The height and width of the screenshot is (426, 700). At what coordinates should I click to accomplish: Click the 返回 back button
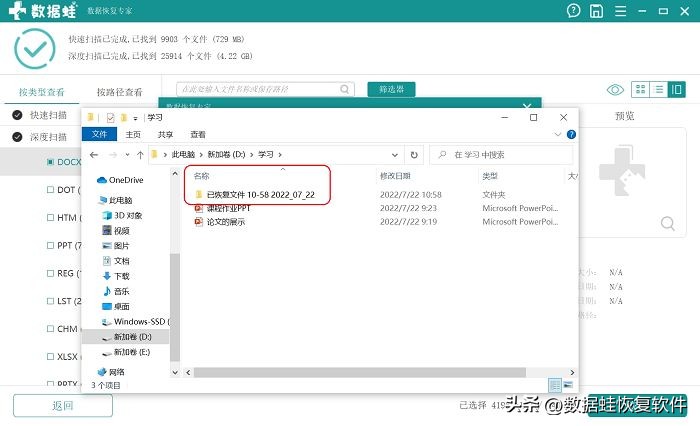pos(62,405)
